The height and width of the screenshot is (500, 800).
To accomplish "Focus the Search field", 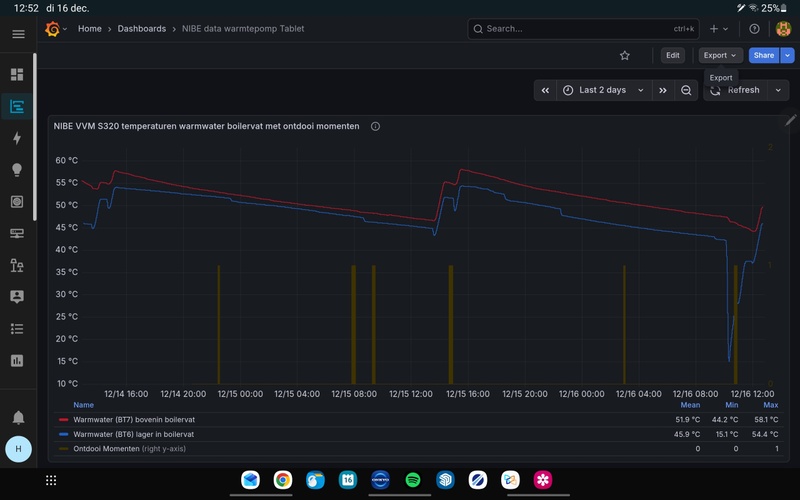I will click(x=583, y=29).
